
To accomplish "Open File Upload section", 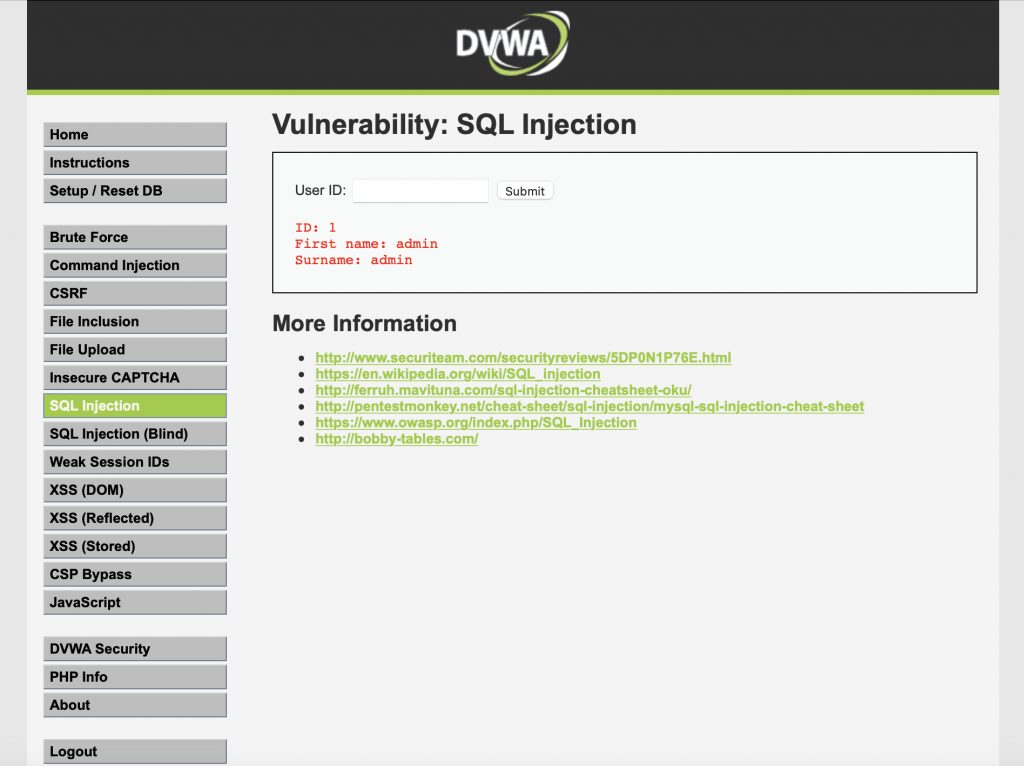I will point(135,349).
